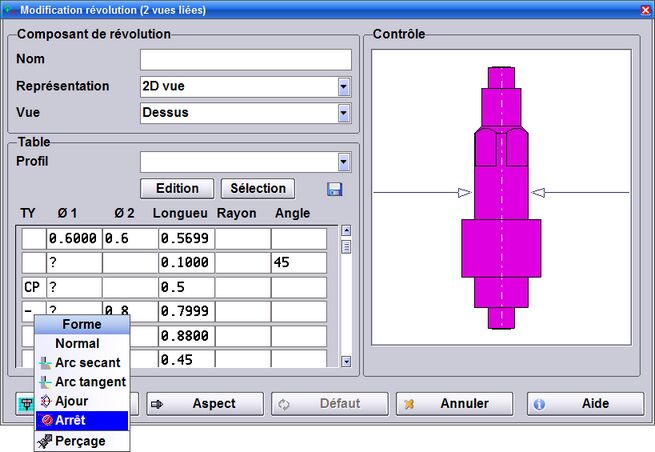
Task: Click the Aide button
Action: [585, 404]
